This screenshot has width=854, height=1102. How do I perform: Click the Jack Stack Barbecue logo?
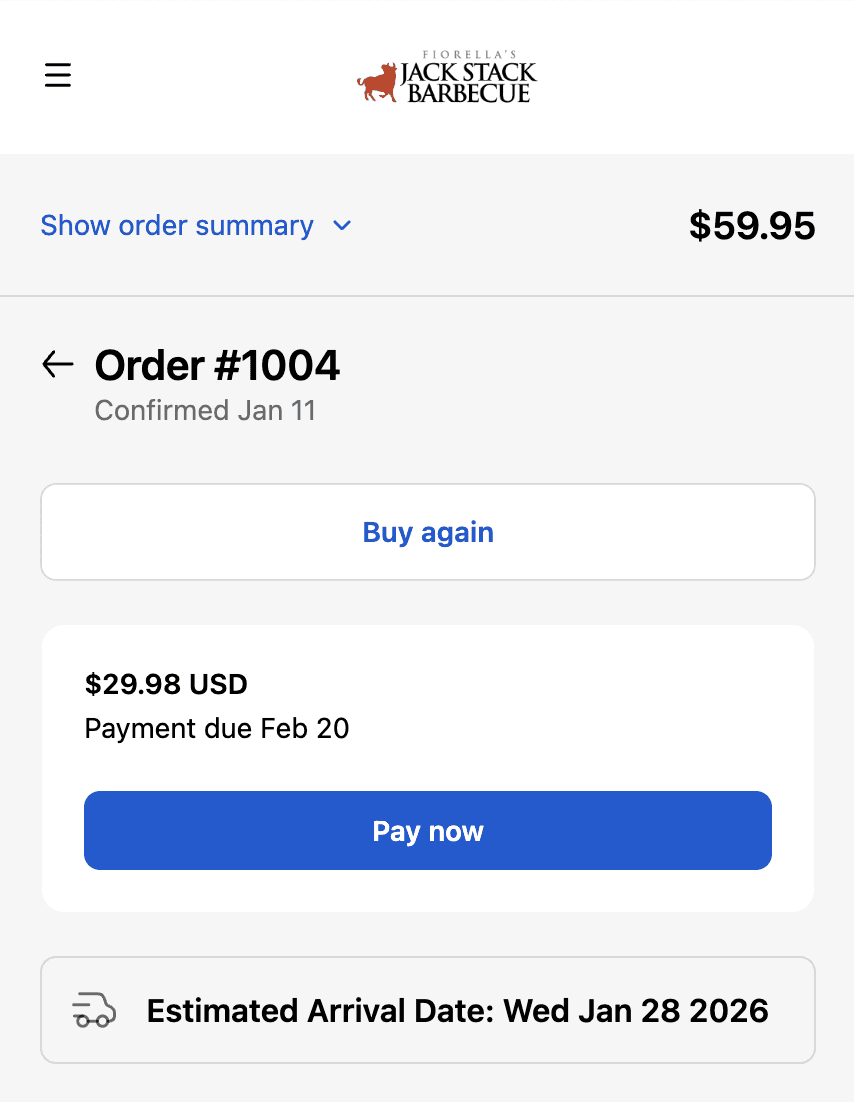tap(446, 77)
